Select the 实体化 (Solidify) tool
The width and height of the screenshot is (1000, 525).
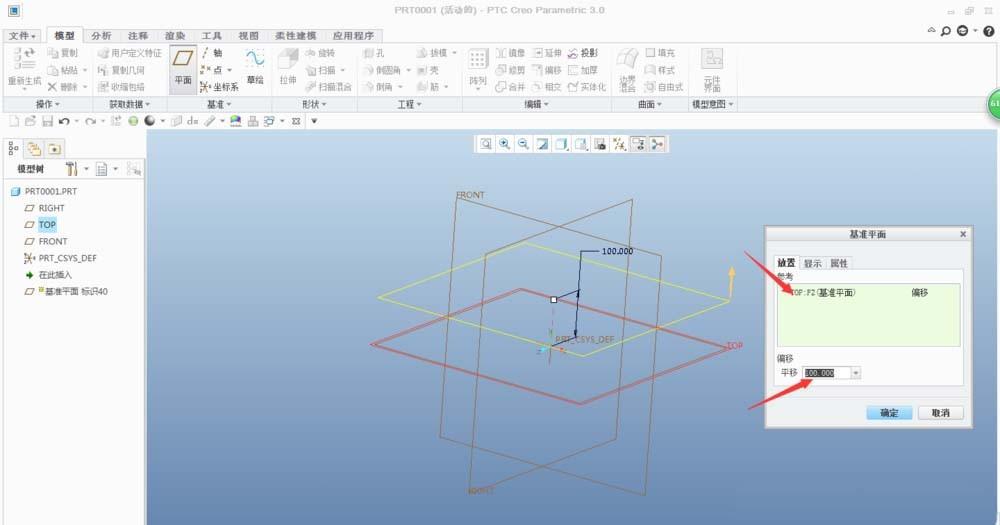(x=587, y=87)
